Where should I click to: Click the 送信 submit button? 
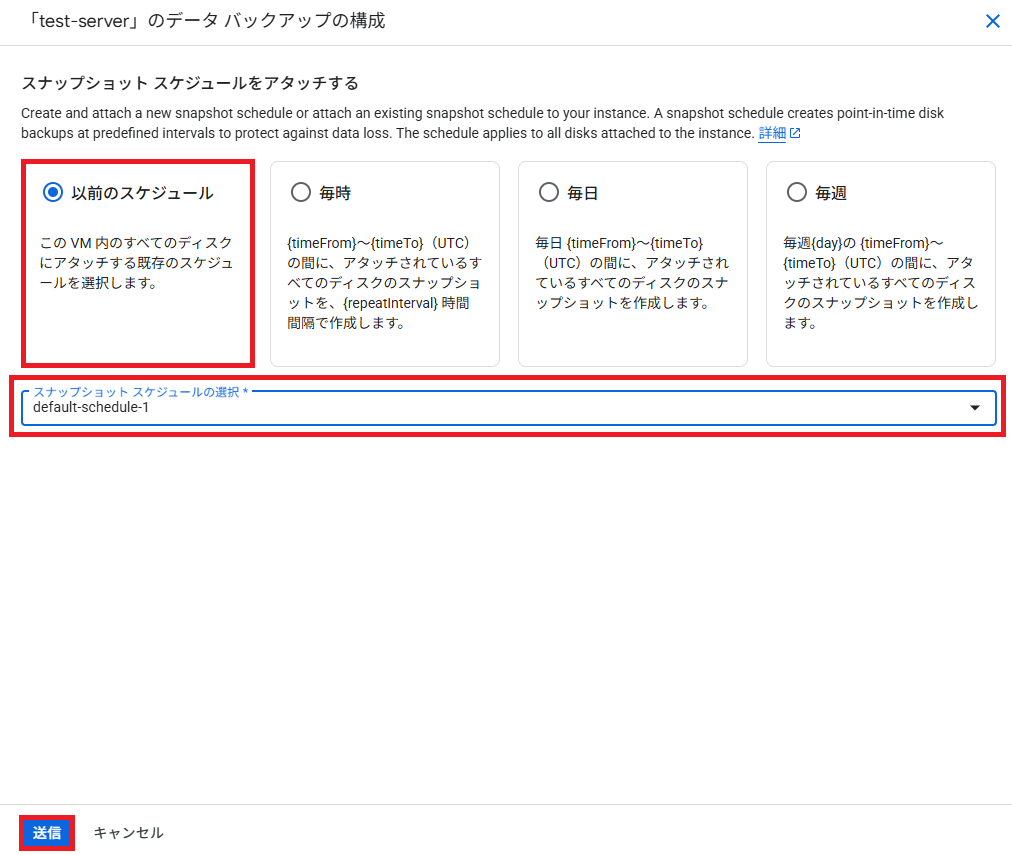click(x=47, y=832)
